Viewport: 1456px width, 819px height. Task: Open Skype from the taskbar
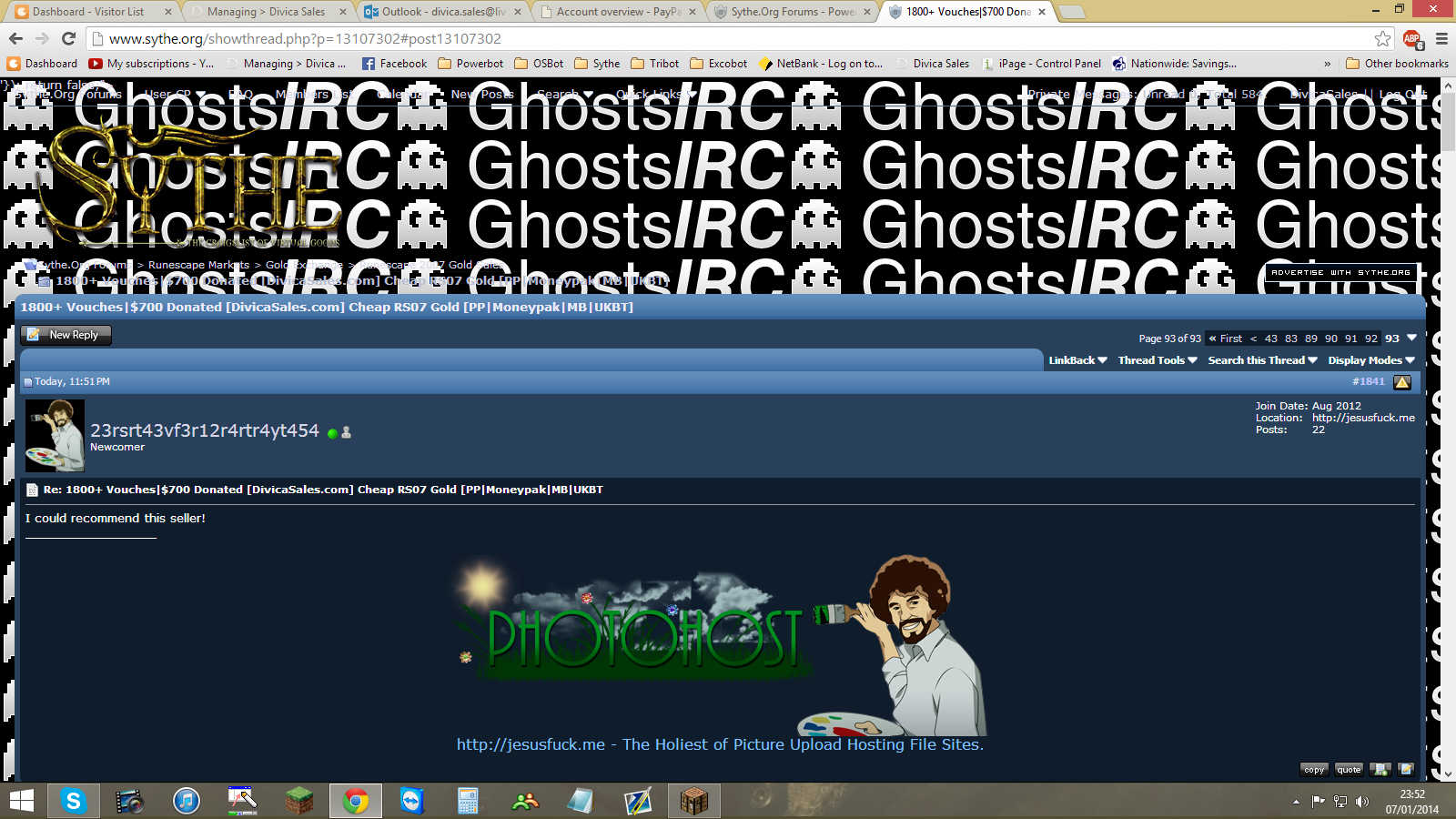tap(73, 801)
